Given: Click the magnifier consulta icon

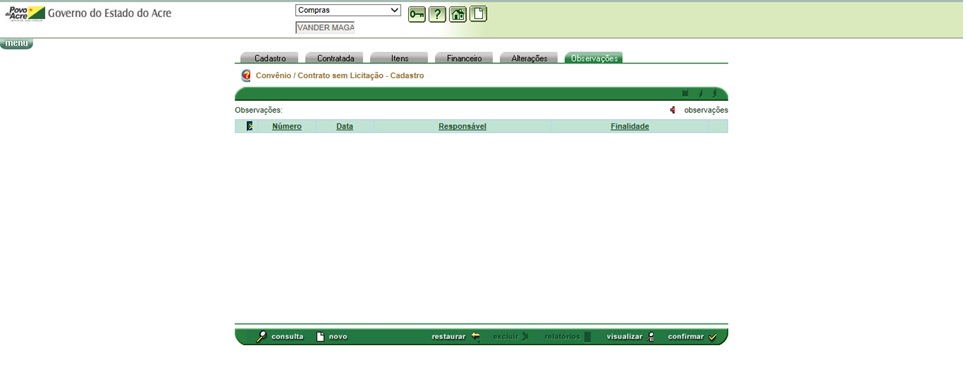Looking at the screenshot, I should click(261, 337).
